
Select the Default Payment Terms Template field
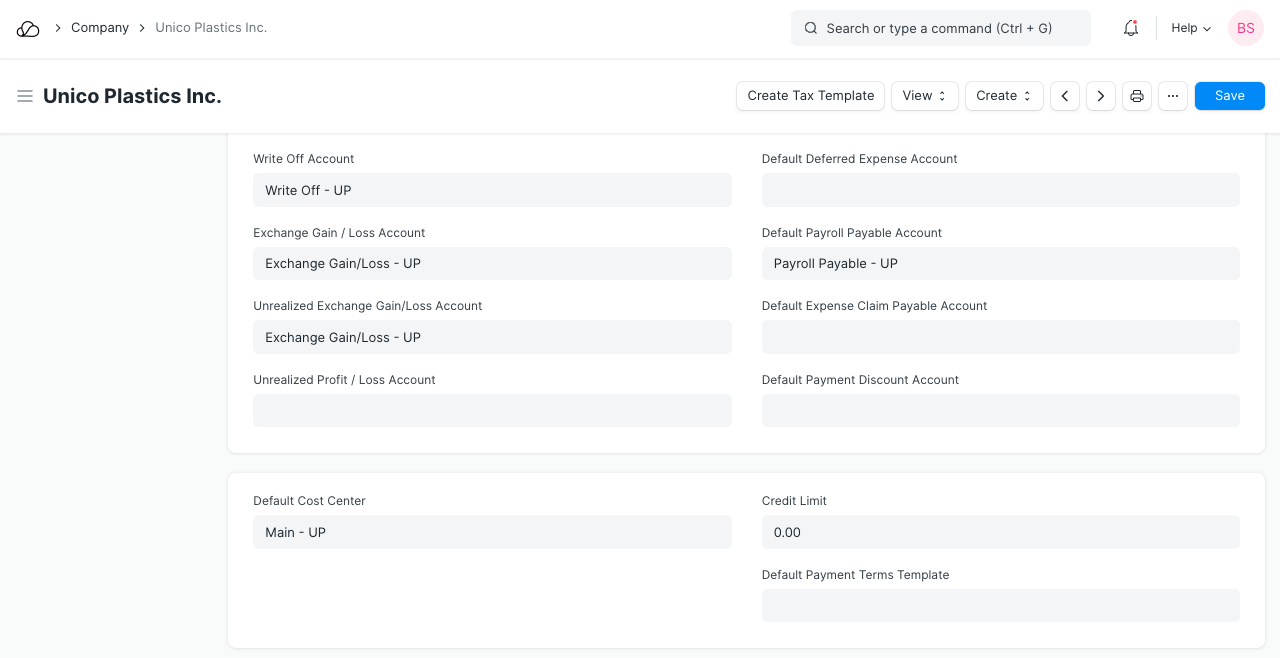(x=1000, y=605)
